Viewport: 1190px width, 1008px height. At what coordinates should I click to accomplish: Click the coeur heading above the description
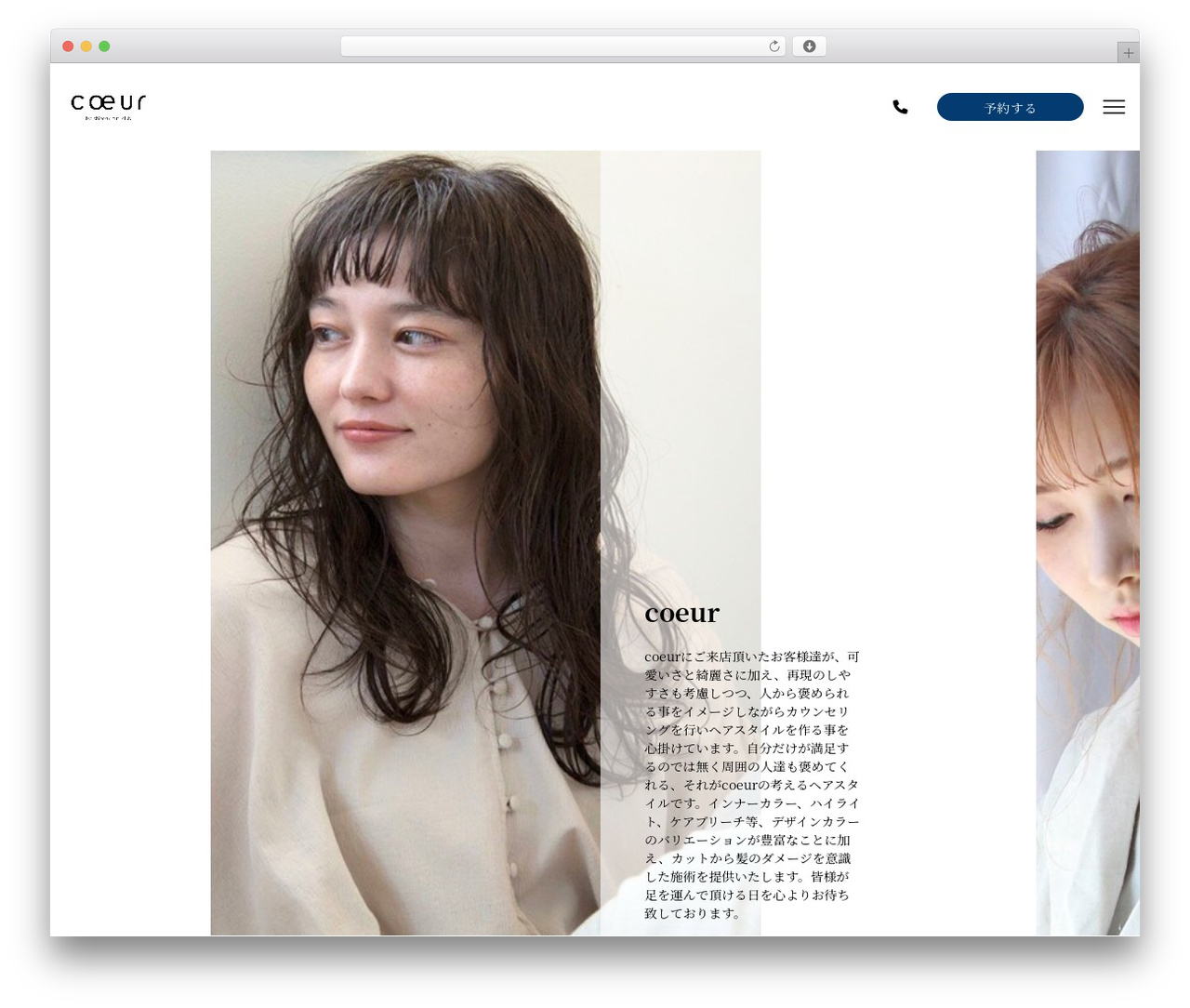click(681, 613)
